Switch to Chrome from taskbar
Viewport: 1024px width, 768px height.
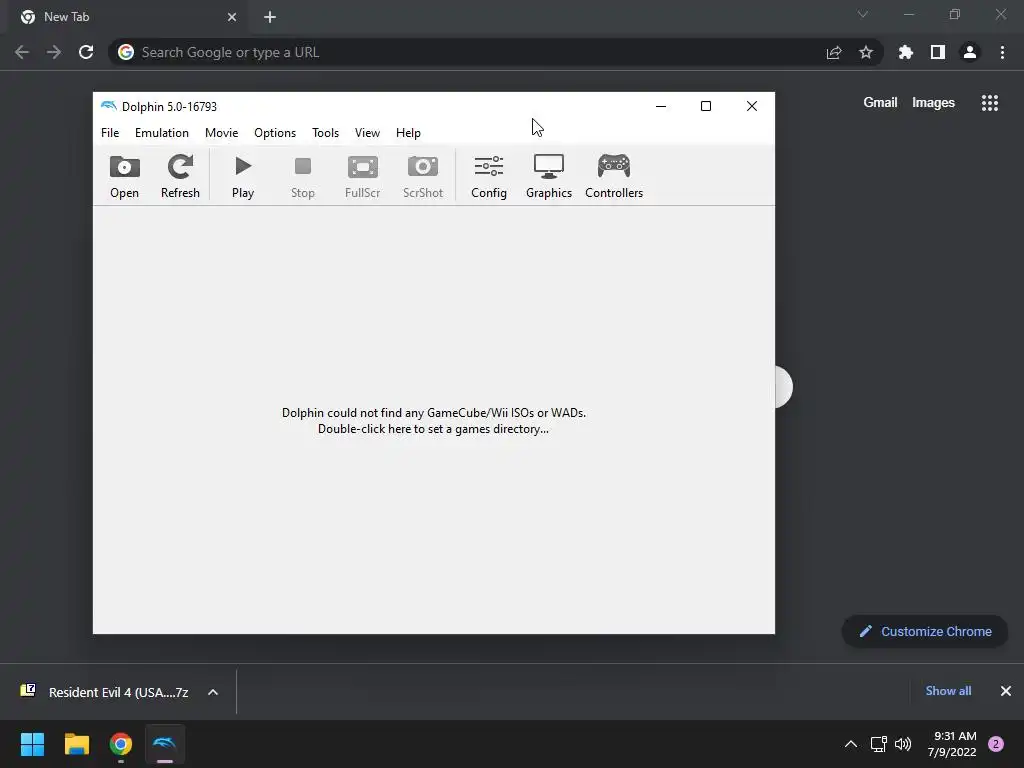coord(121,744)
